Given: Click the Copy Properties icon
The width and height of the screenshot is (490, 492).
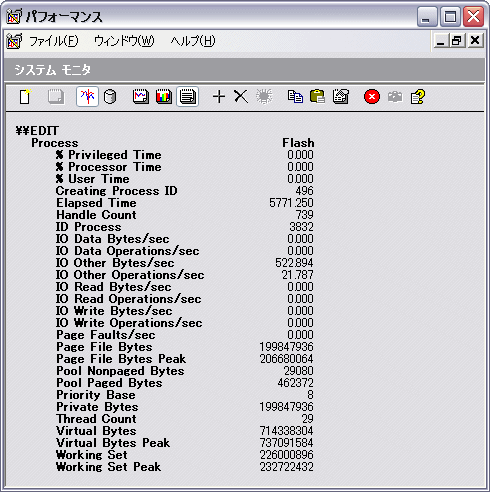Looking at the screenshot, I should click(x=295, y=97).
